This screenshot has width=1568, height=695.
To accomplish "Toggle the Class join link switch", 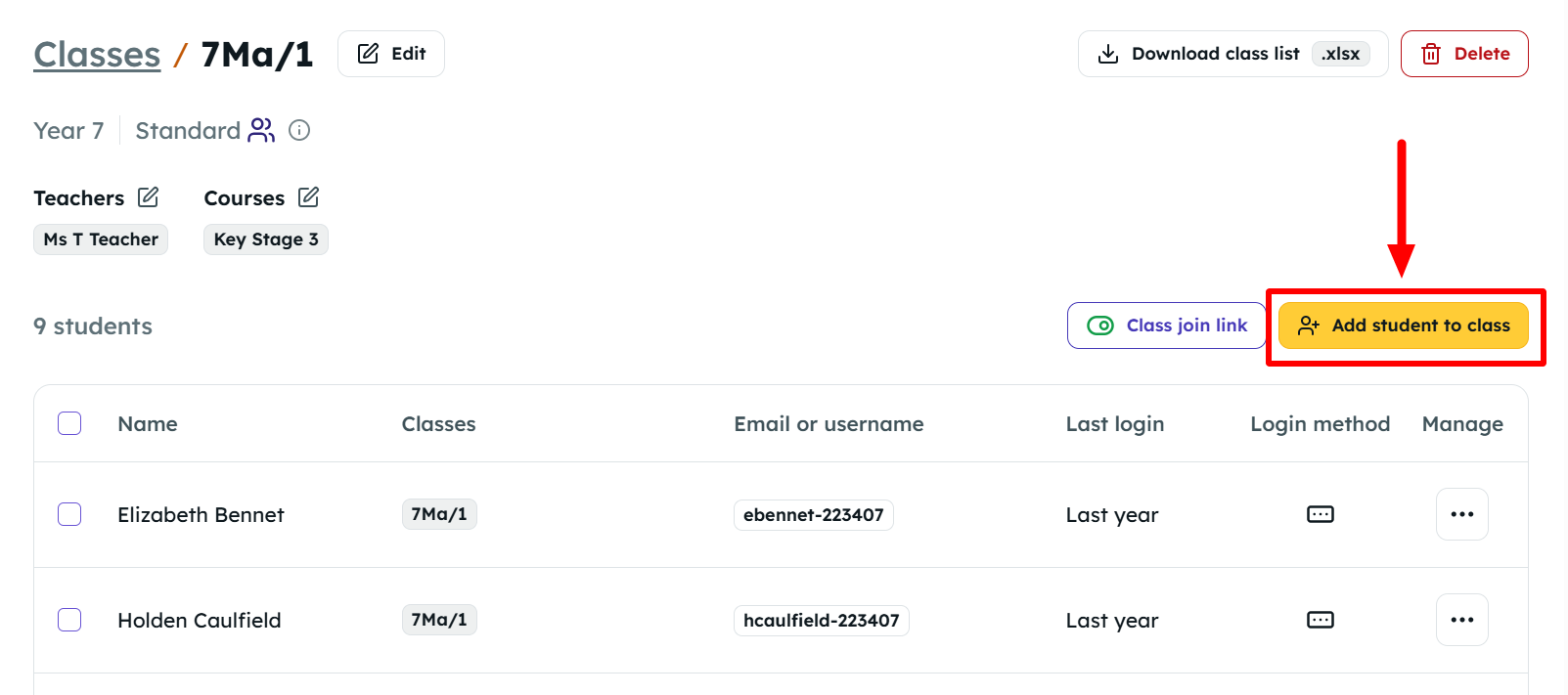I will (1100, 326).
